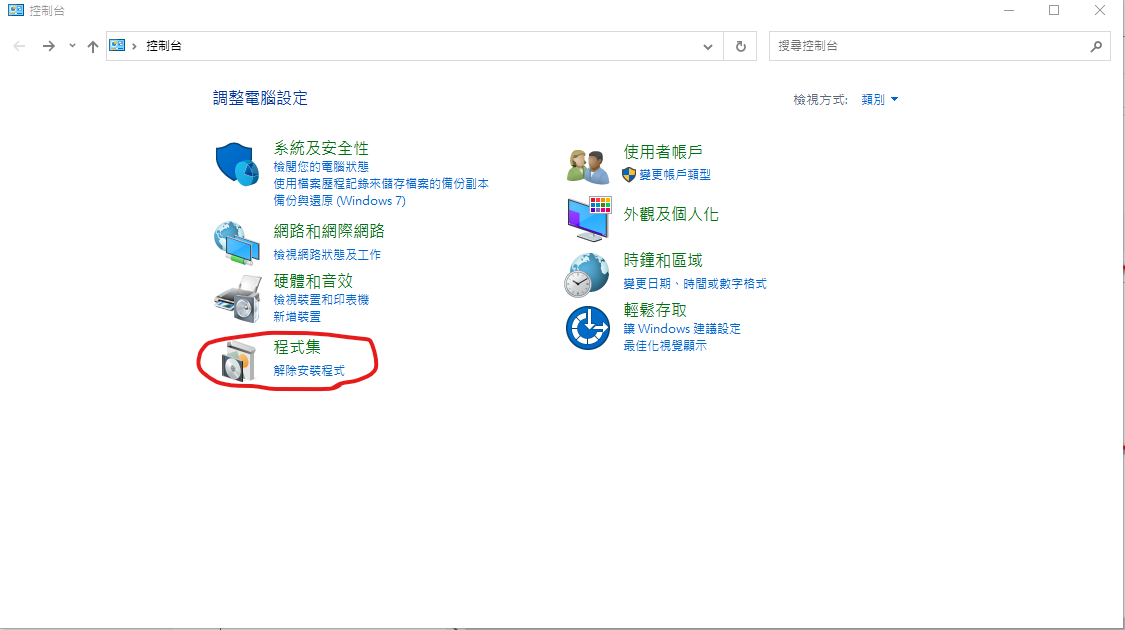The image size is (1125, 630).
Task: Click the 使用者帳戶 people icon
Action: coord(588,166)
